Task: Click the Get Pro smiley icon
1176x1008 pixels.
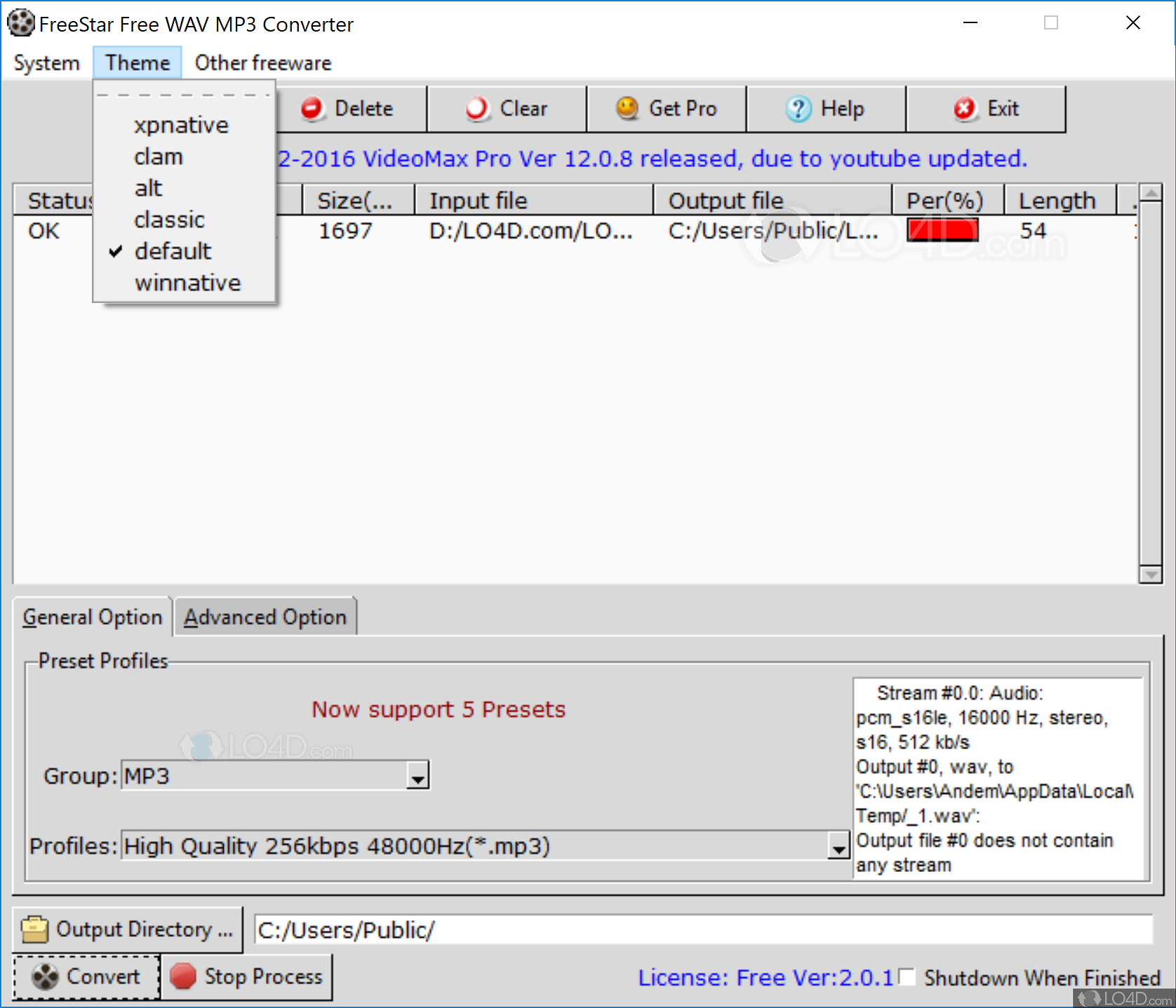Action: point(627,109)
